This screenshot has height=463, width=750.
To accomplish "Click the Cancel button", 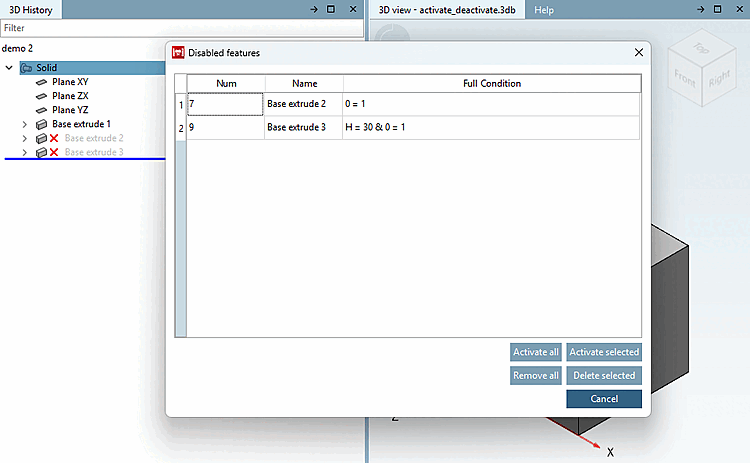I will (x=604, y=399).
